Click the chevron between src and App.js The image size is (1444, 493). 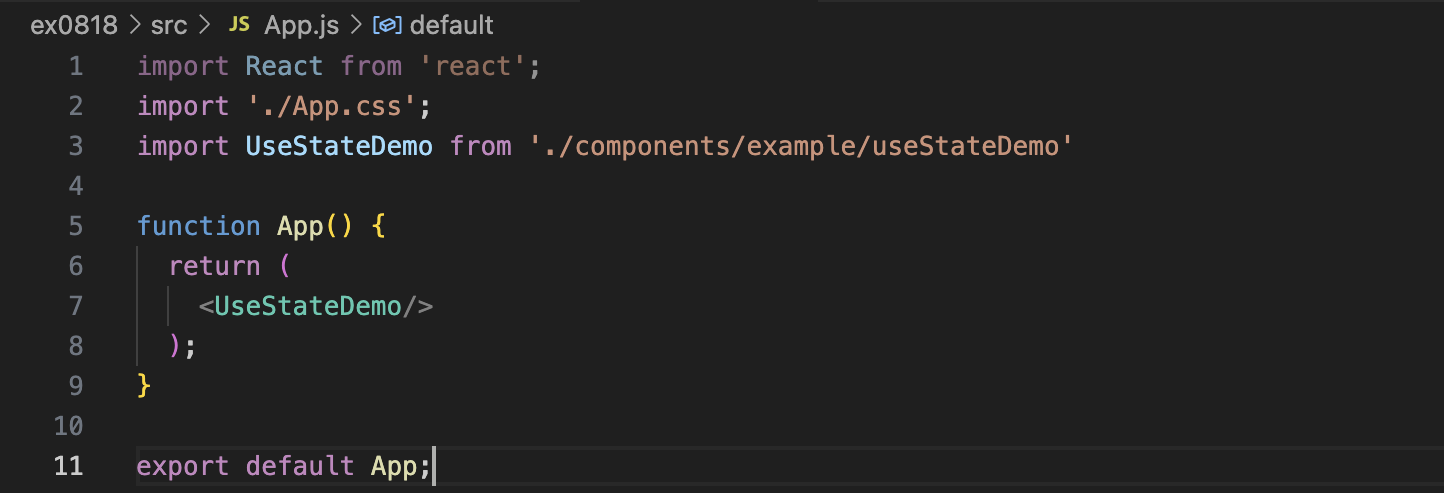[205, 25]
